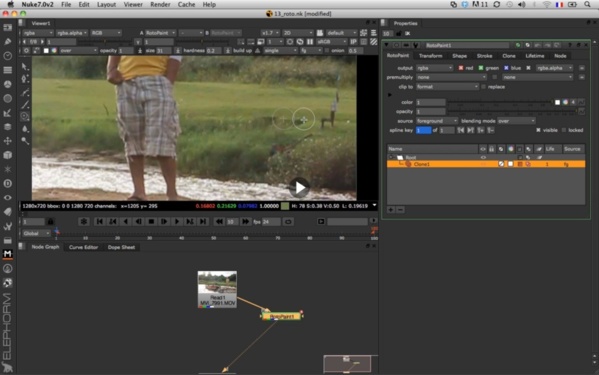Pick the Dodge tool in viewer toolbar

pyautogui.click(x=25, y=141)
